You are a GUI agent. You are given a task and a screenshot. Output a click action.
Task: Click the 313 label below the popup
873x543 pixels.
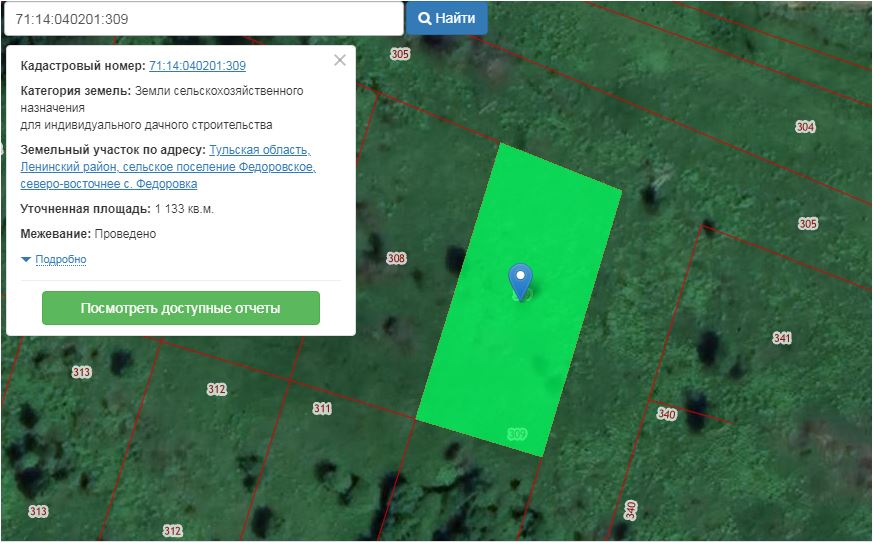click(x=81, y=372)
